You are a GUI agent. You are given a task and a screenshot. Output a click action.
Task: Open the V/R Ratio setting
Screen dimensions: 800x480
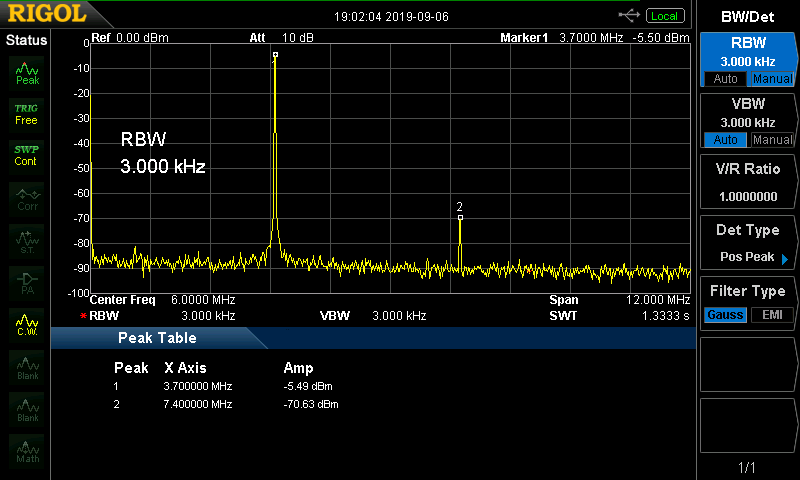pyautogui.click(x=747, y=182)
